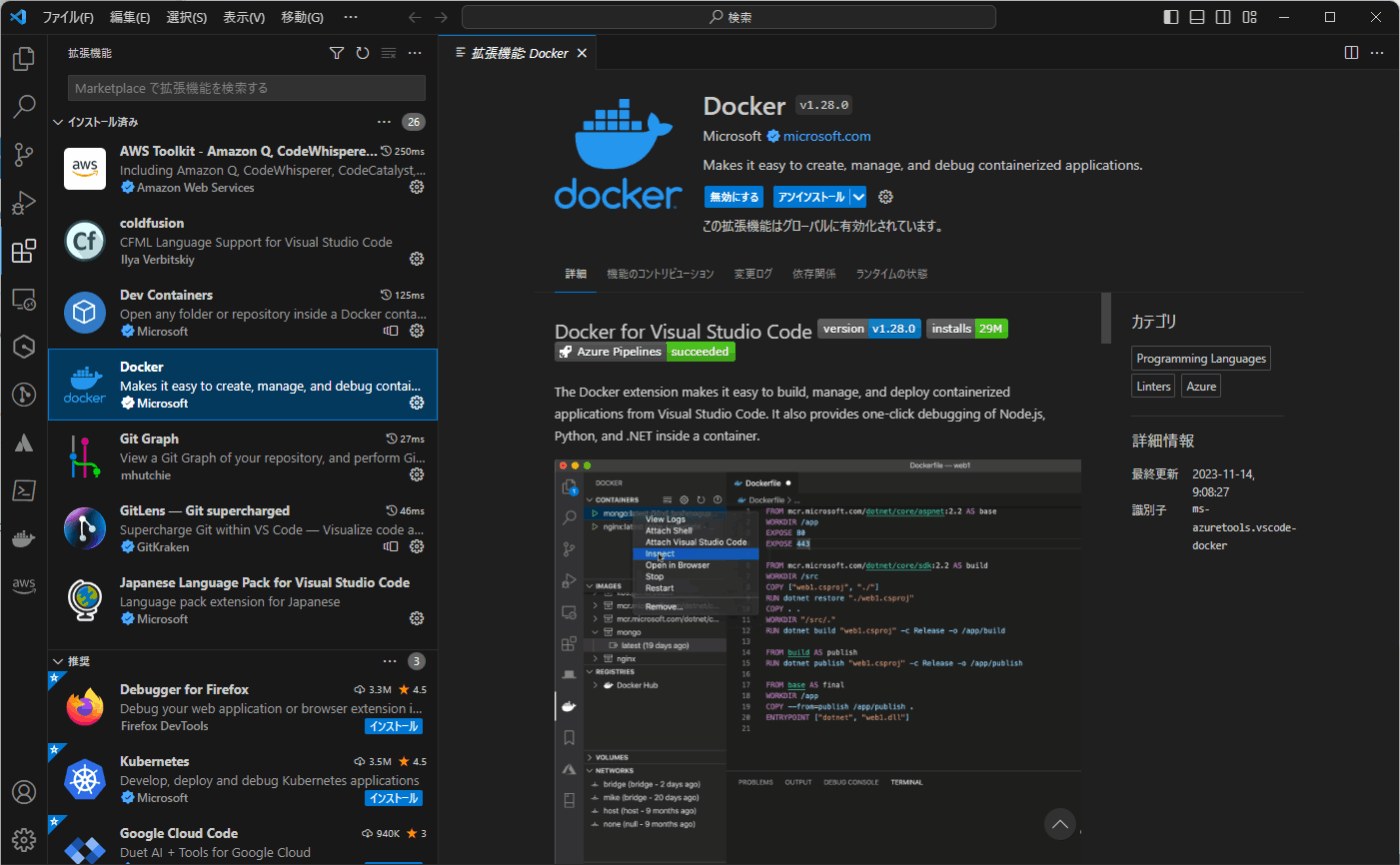Open editor more actions menu
Screen dimensions: 1400x865
click(1377, 53)
